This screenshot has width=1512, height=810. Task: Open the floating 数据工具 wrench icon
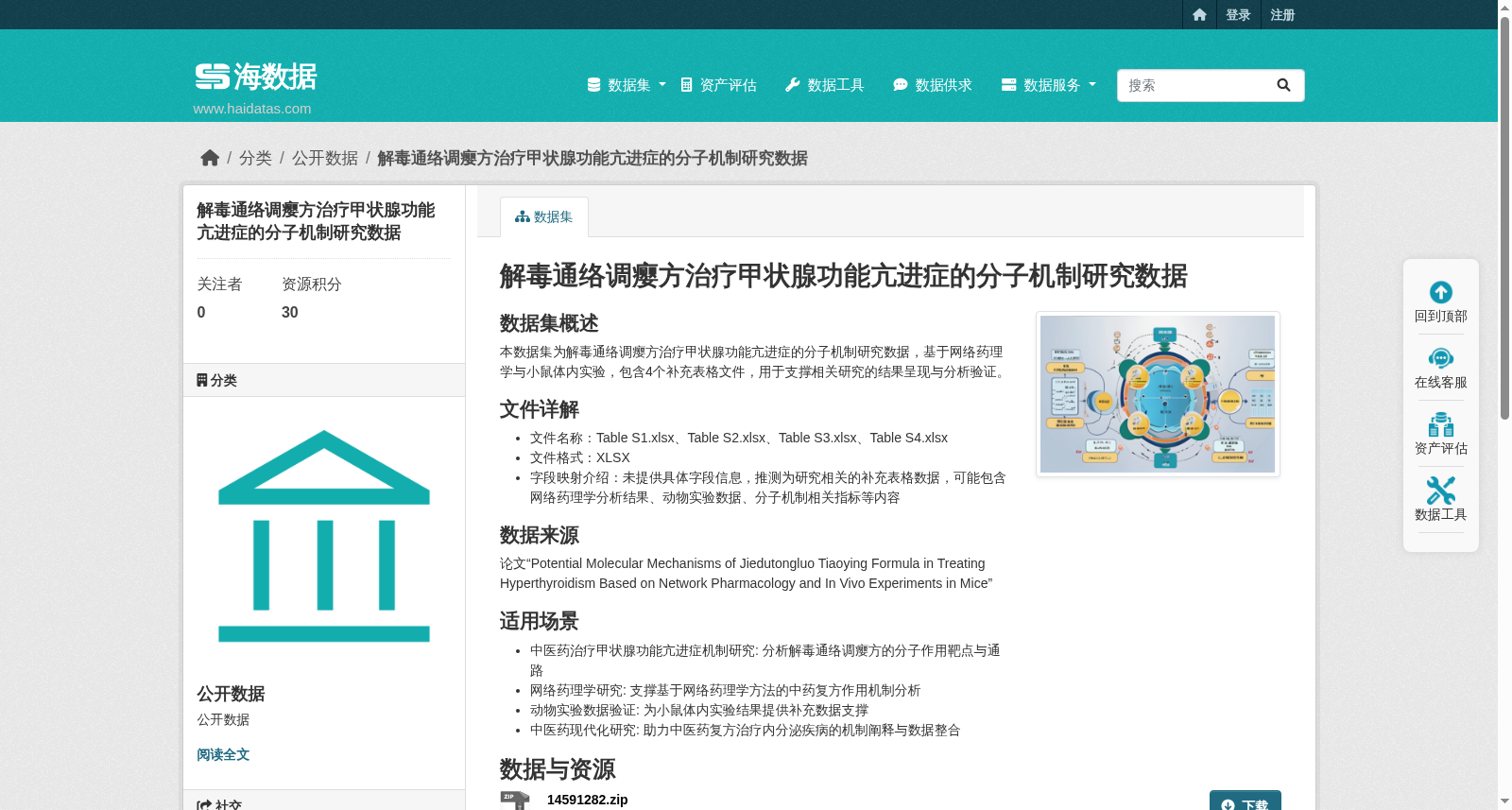1441,491
